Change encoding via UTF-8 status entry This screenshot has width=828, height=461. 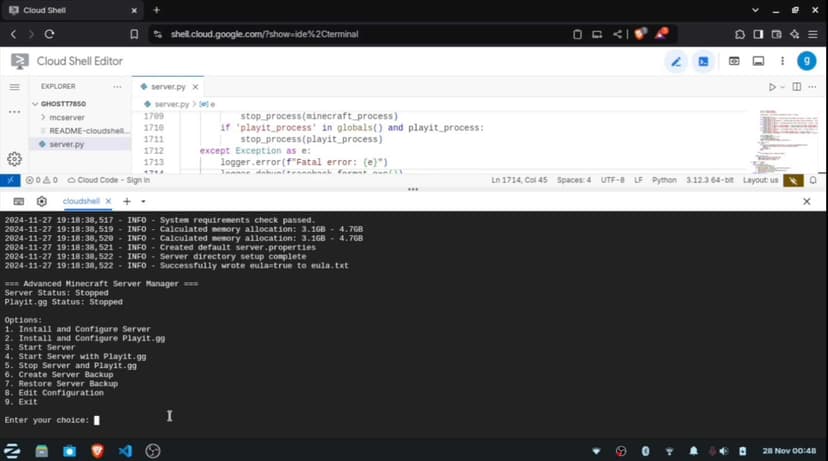(612, 180)
